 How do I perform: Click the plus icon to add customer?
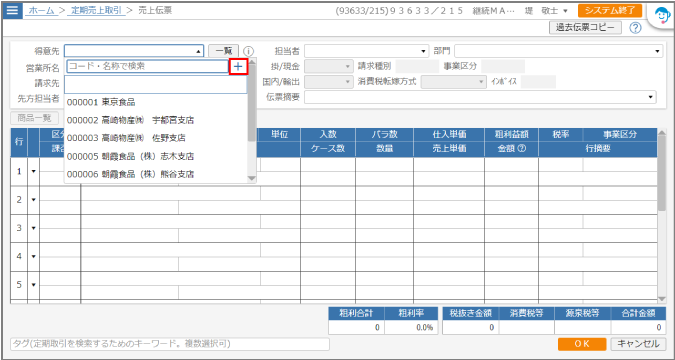coord(238,66)
